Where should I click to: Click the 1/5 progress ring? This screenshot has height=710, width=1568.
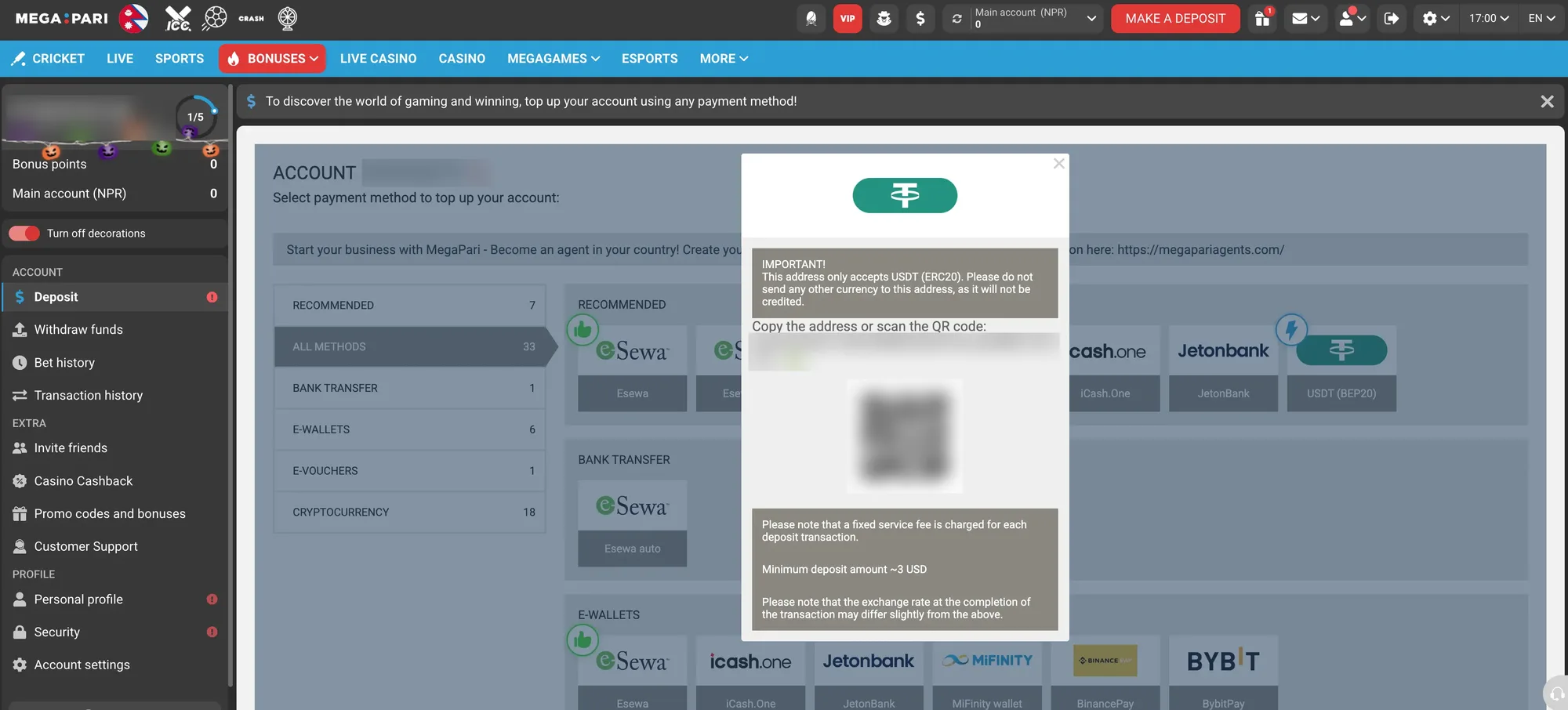195,117
